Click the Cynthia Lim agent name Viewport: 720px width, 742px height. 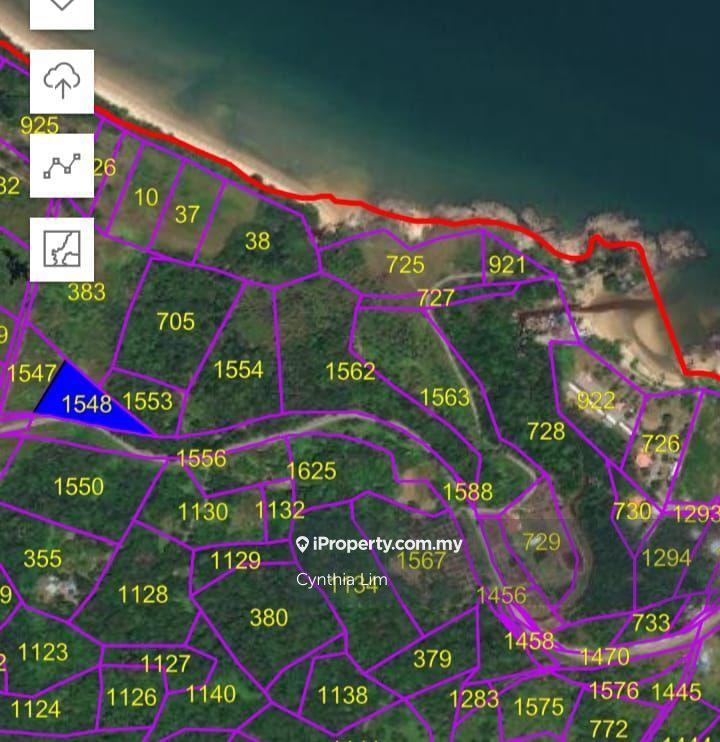pyautogui.click(x=342, y=580)
